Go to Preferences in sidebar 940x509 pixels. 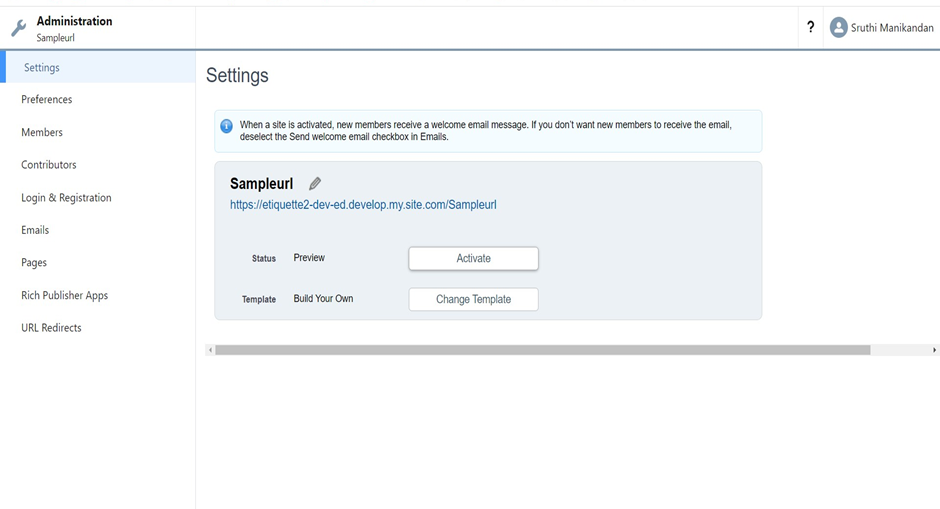[47, 100]
